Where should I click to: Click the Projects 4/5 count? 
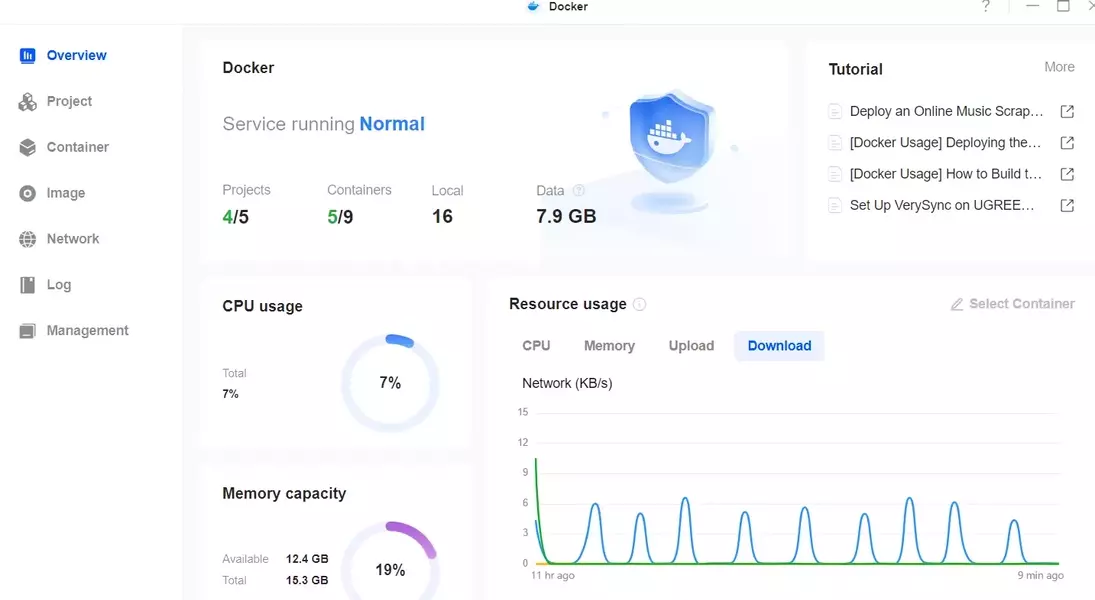(235, 217)
